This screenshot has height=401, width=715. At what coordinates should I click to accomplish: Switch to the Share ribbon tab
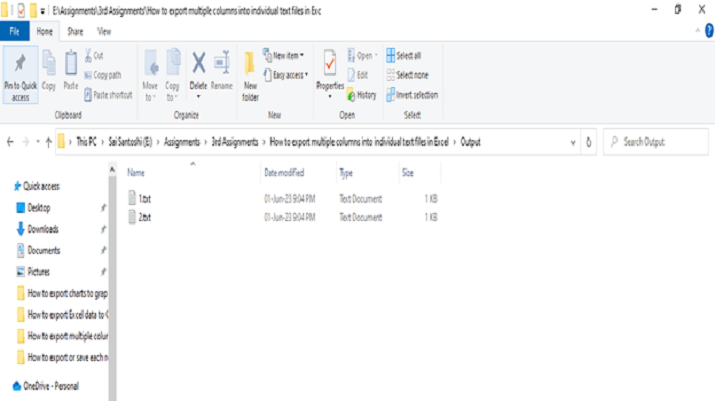tap(75, 31)
